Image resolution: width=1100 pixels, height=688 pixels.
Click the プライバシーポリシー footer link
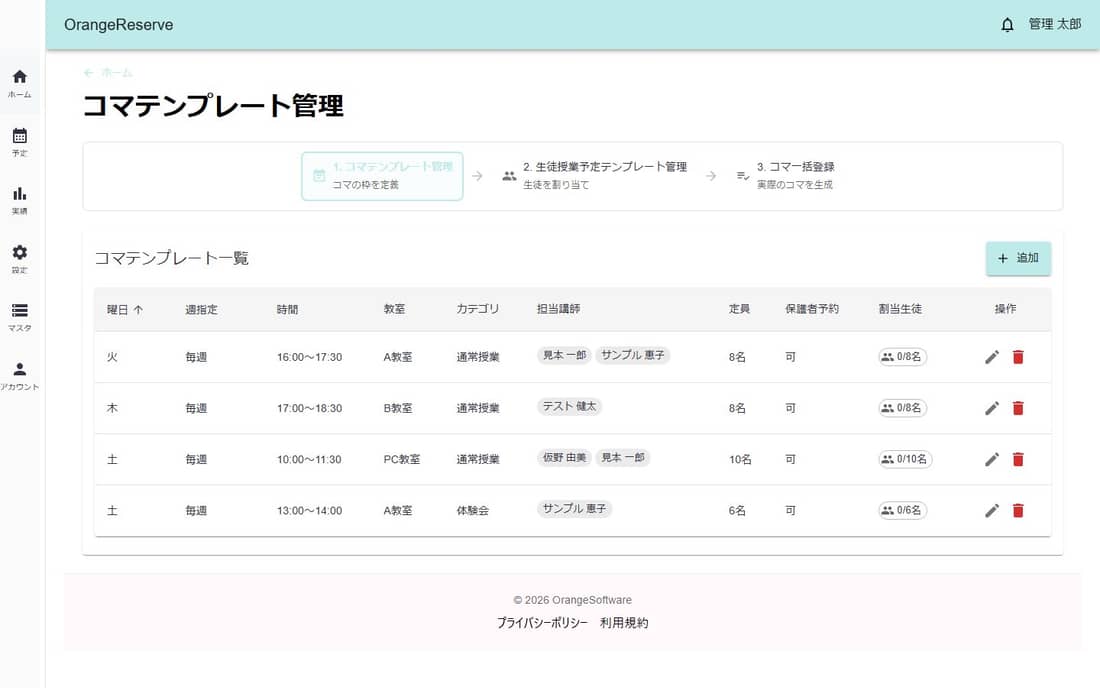542,623
